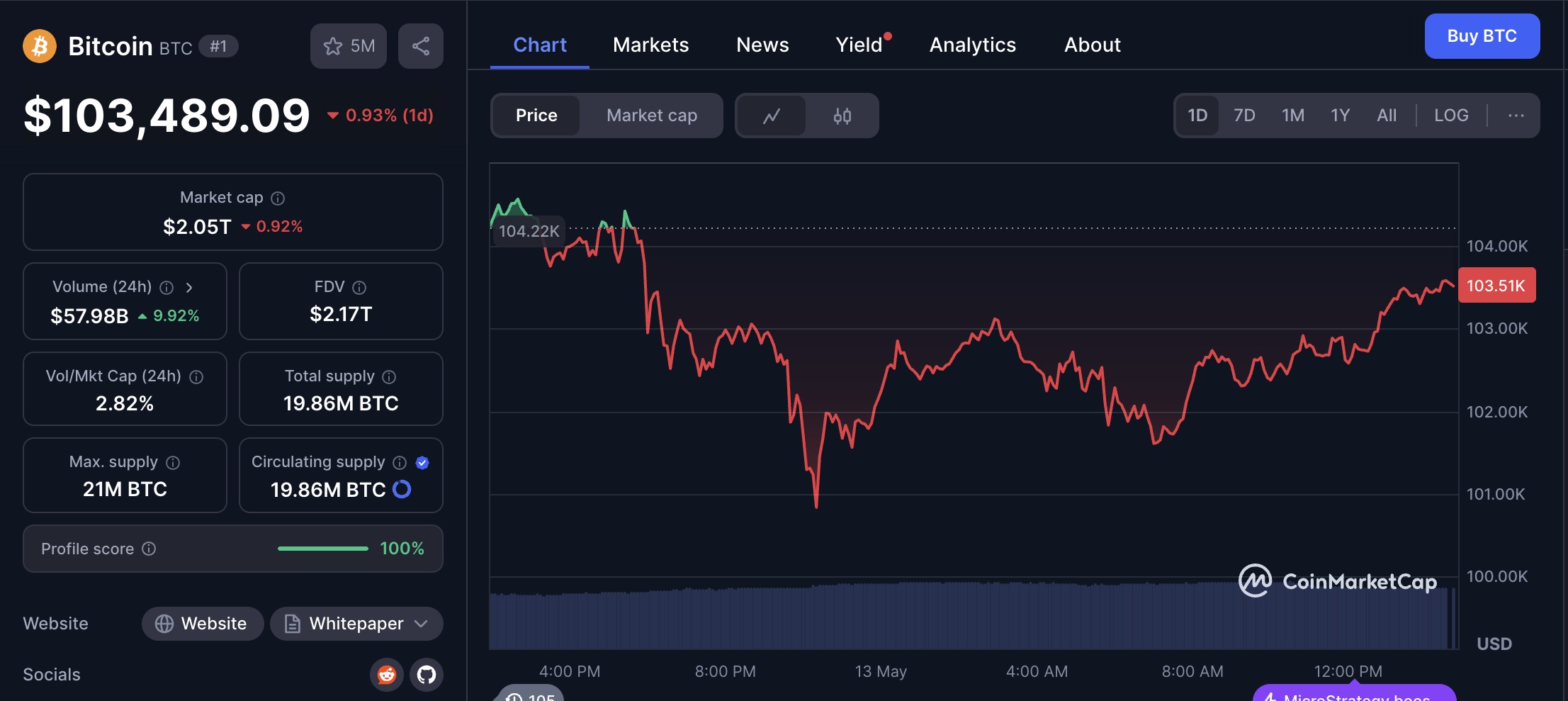Switch to the News tab
Image resolution: width=1568 pixels, height=701 pixels.
[762, 45]
